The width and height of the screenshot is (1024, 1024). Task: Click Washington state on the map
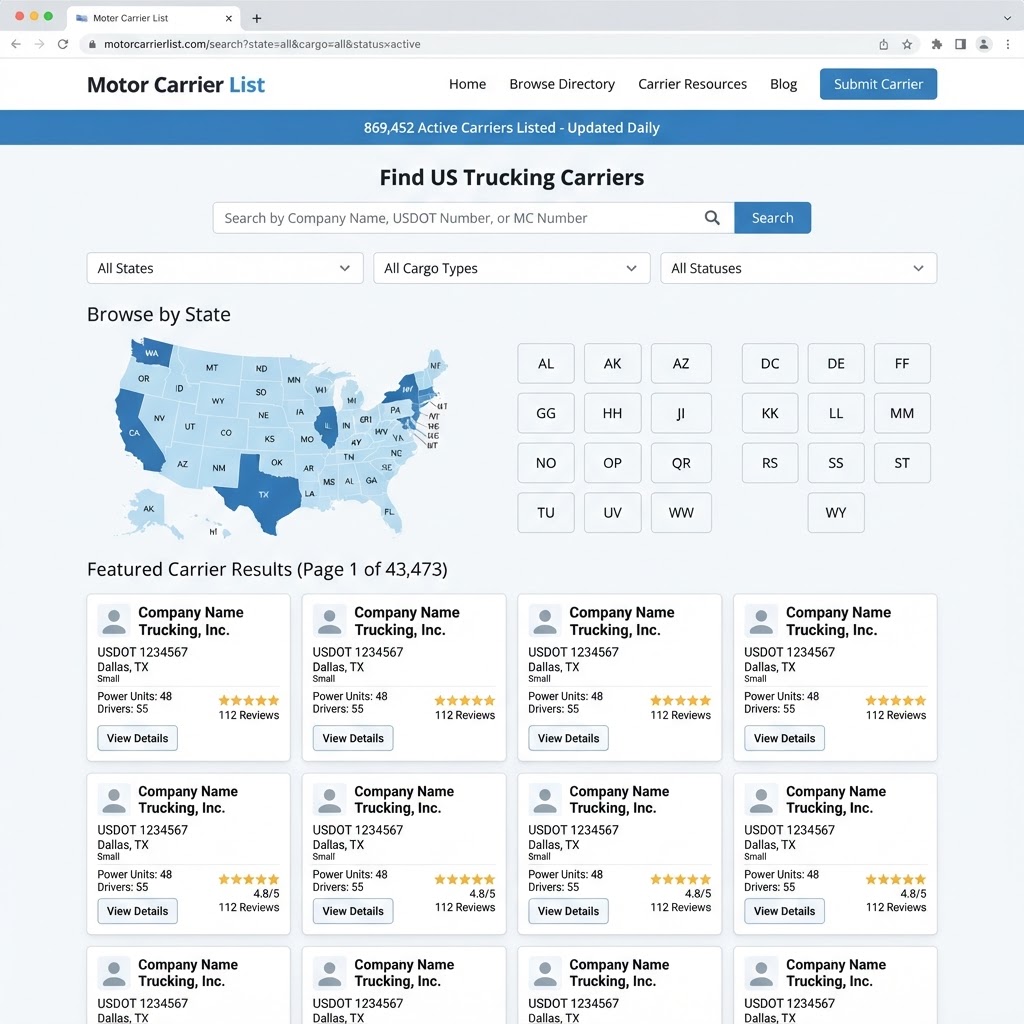click(152, 353)
